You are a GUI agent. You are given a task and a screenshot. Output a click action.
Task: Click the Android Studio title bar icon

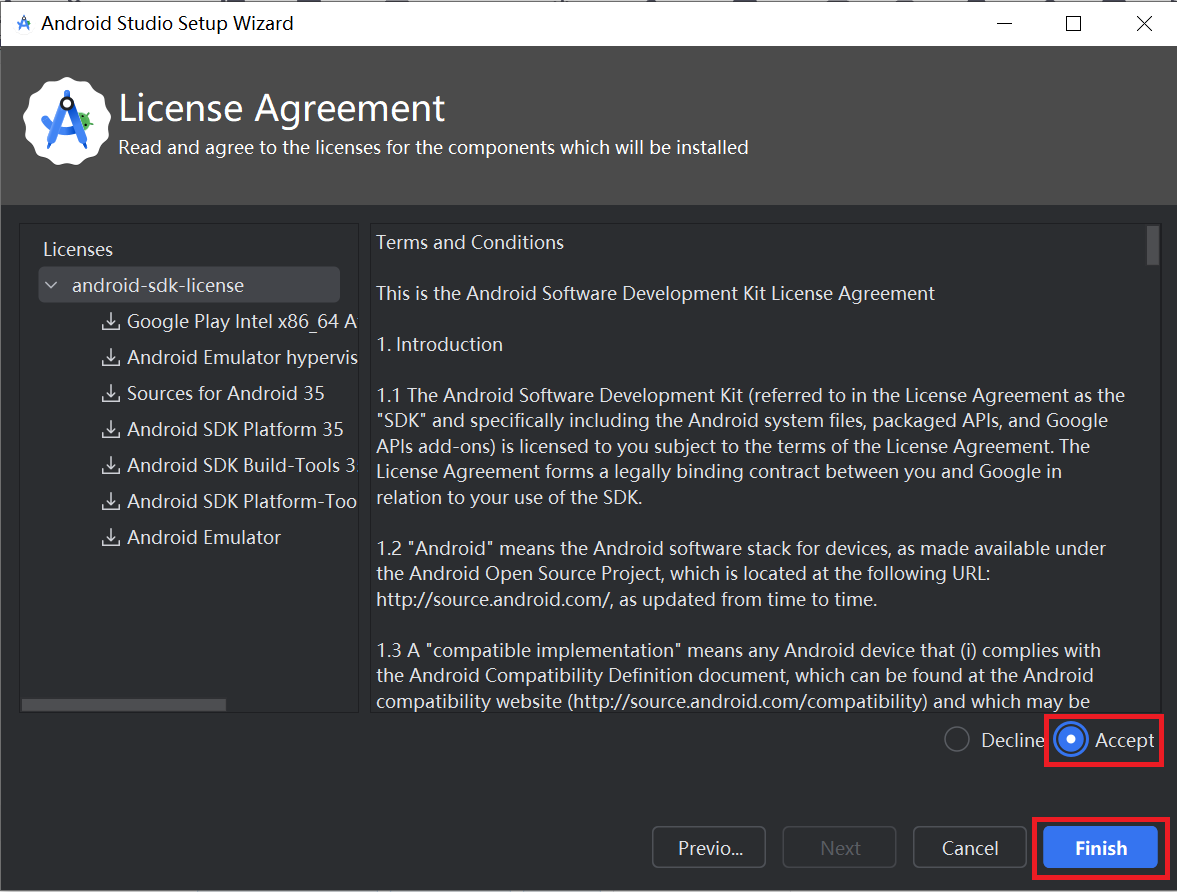tap(24, 23)
